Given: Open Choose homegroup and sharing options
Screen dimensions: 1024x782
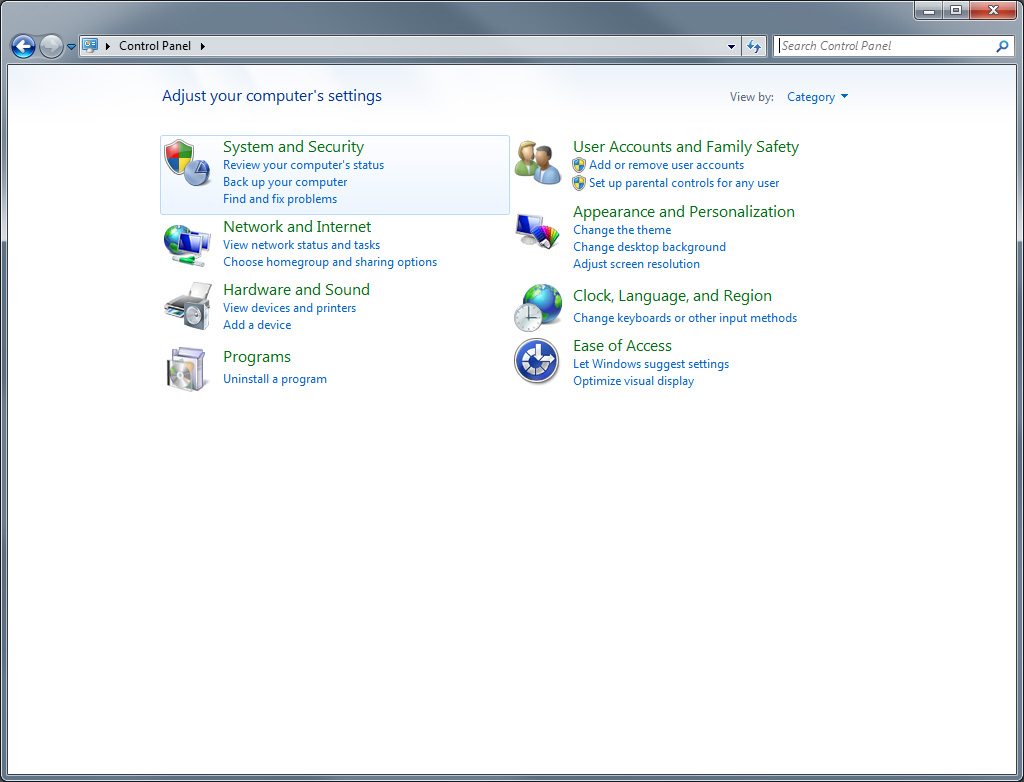Looking at the screenshot, I should pos(330,262).
